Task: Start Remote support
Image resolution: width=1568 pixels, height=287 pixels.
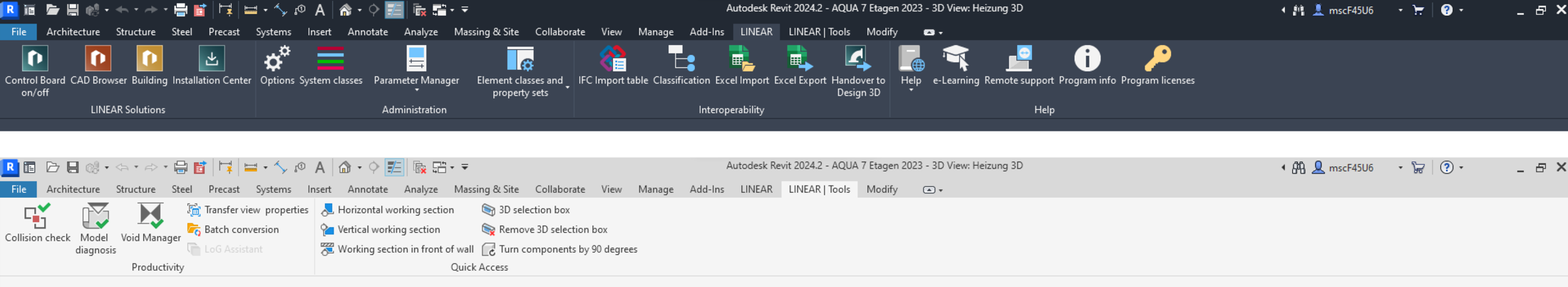Action: click(1018, 66)
